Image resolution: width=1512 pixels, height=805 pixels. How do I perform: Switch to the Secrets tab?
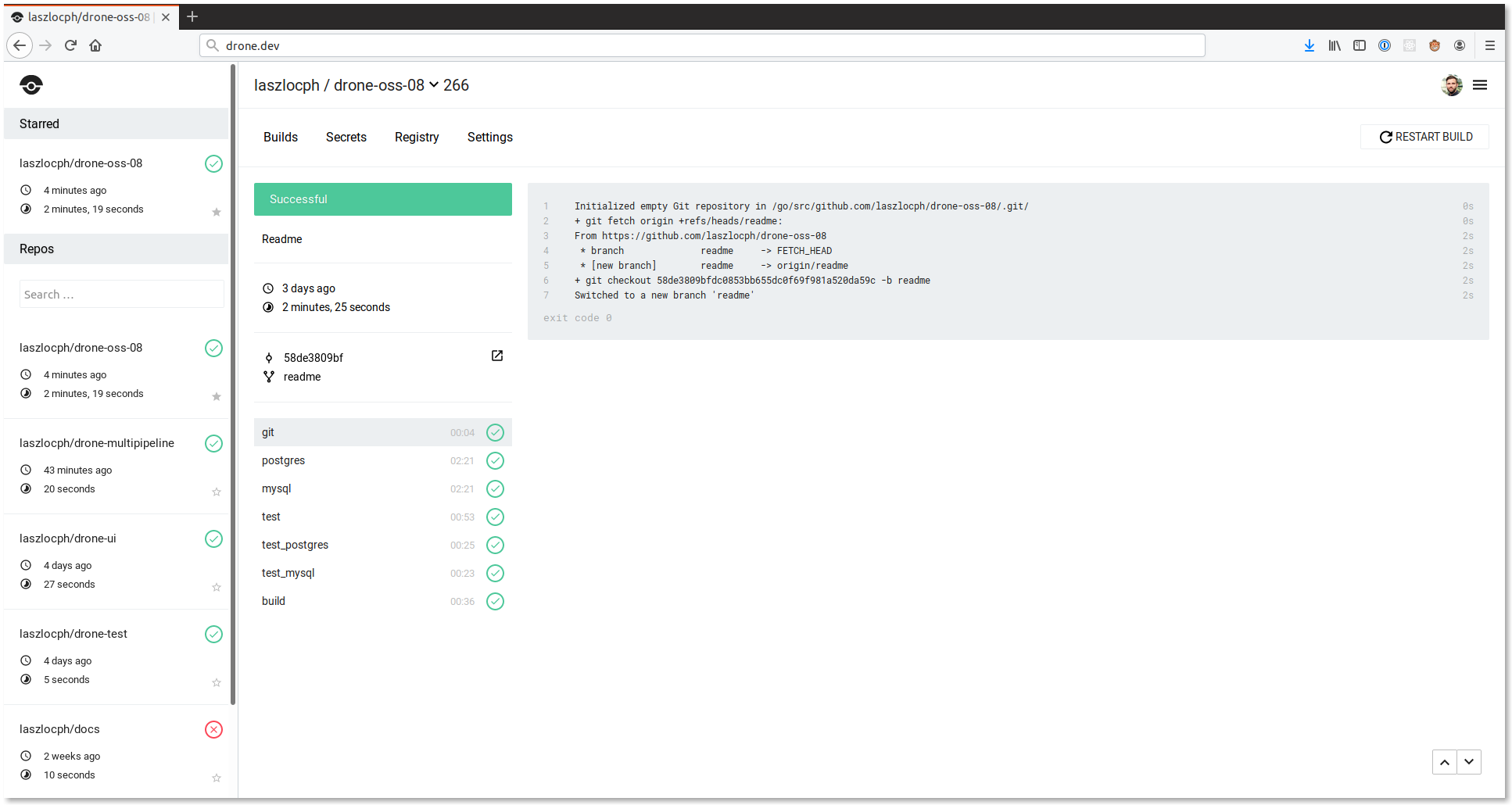346,137
